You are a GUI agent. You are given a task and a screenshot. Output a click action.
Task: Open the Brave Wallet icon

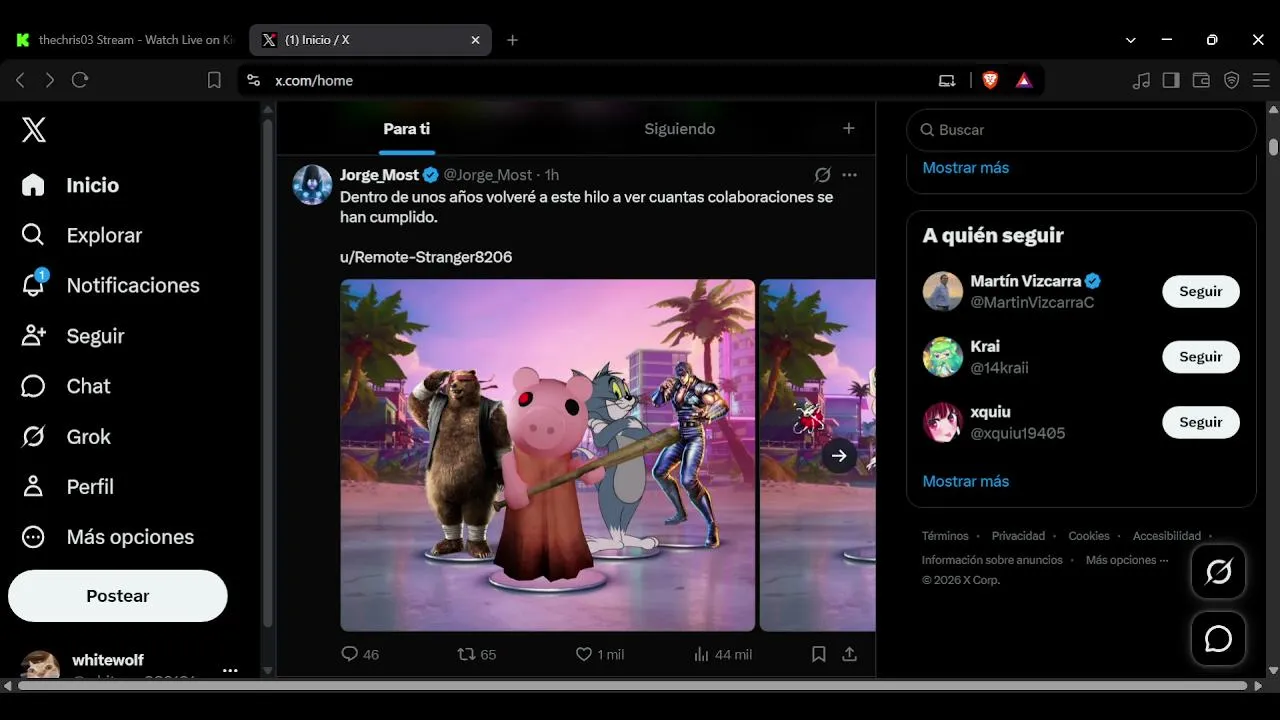1201,80
